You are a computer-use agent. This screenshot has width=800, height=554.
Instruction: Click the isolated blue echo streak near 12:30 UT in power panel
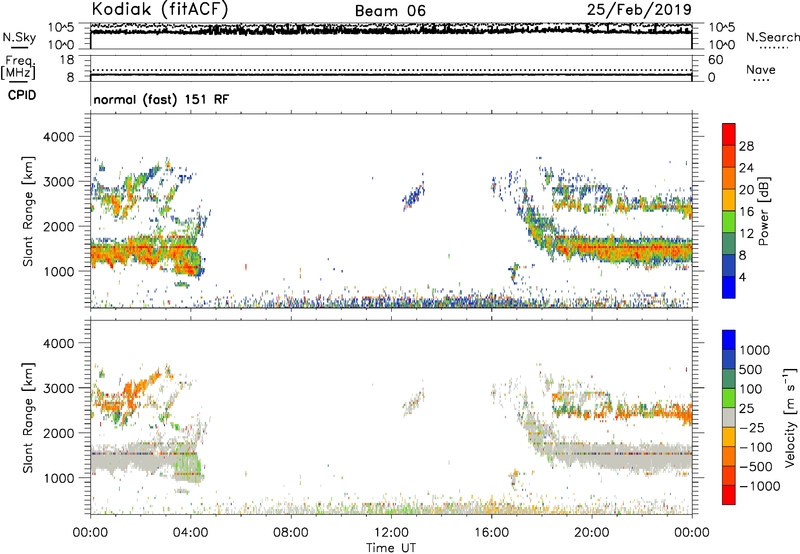pos(414,195)
